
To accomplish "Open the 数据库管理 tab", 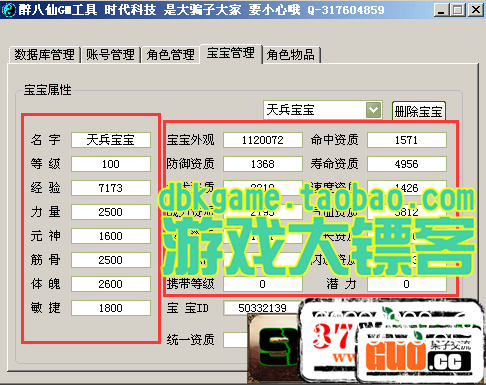I will [44, 55].
